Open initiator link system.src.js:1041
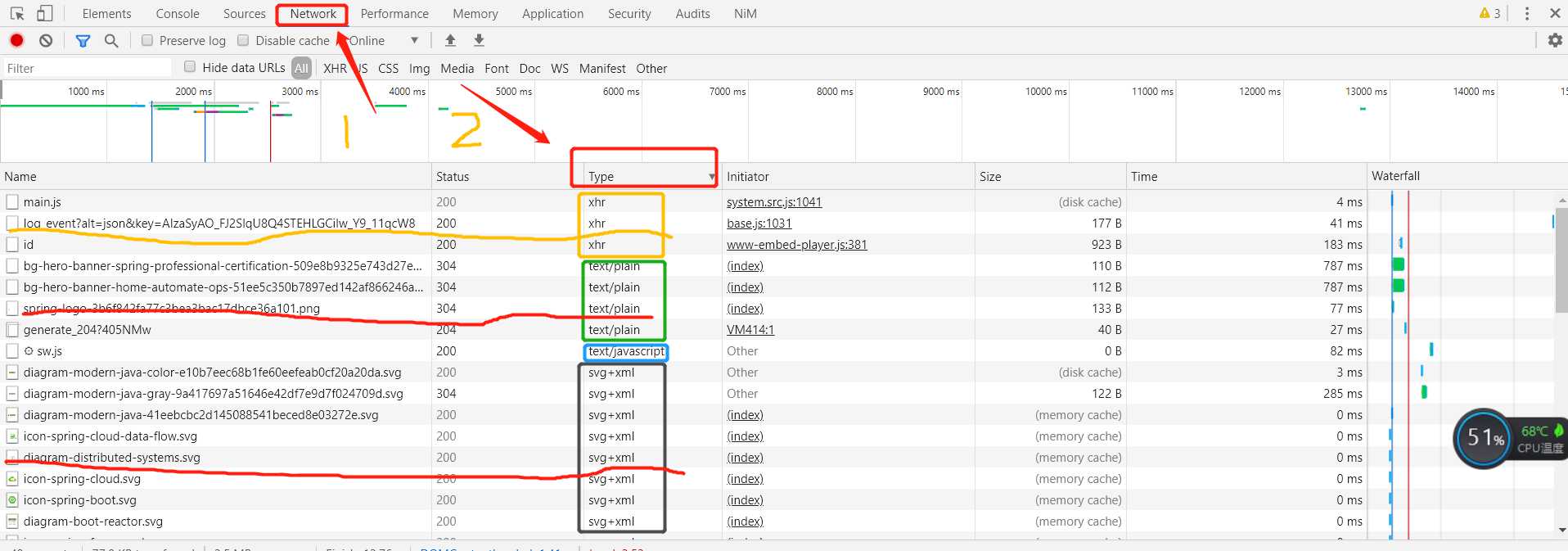The width and height of the screenshot is (1568, 551). [x=774, y=201]
